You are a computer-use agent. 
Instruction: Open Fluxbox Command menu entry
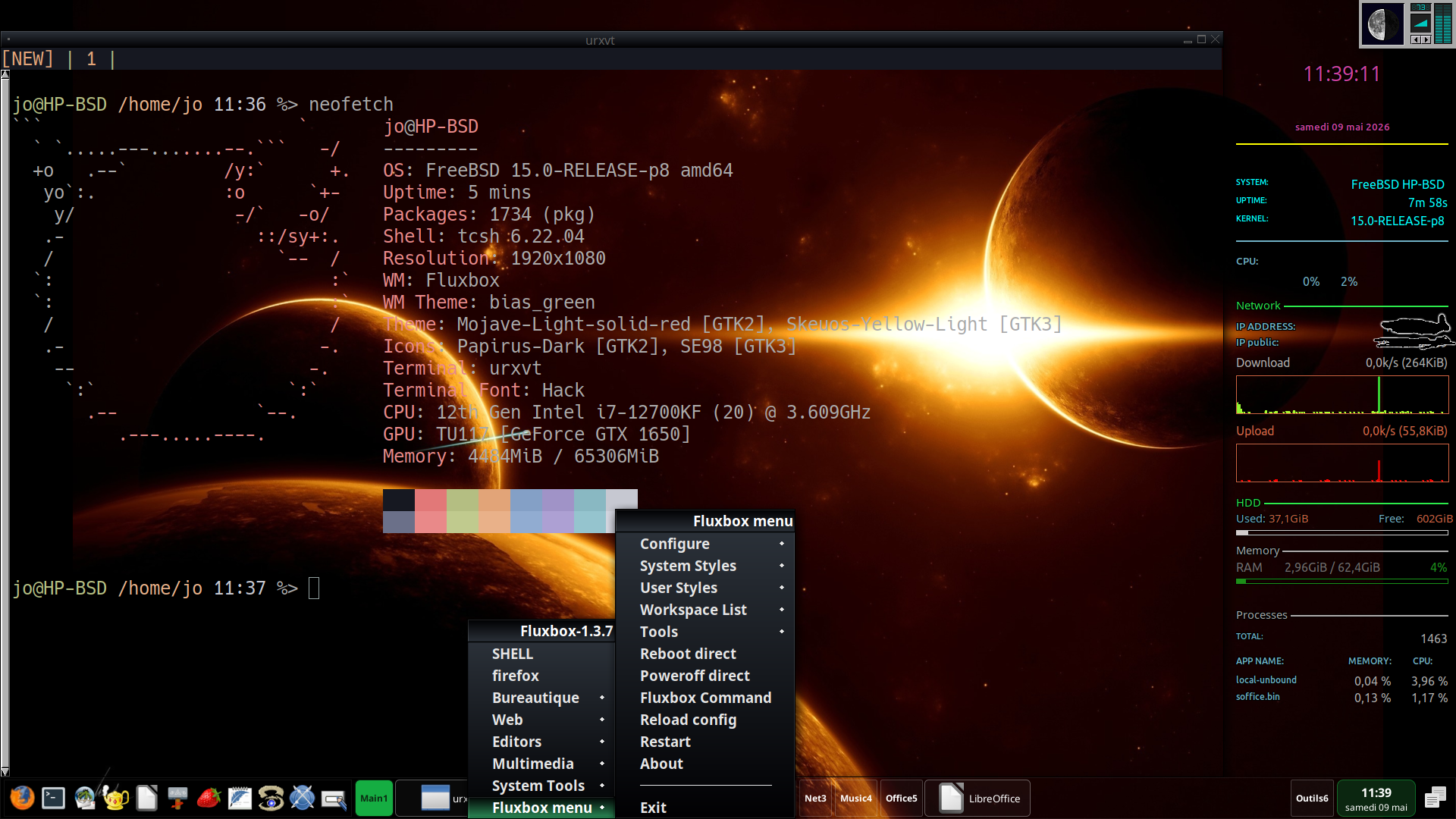coord(705,698)
